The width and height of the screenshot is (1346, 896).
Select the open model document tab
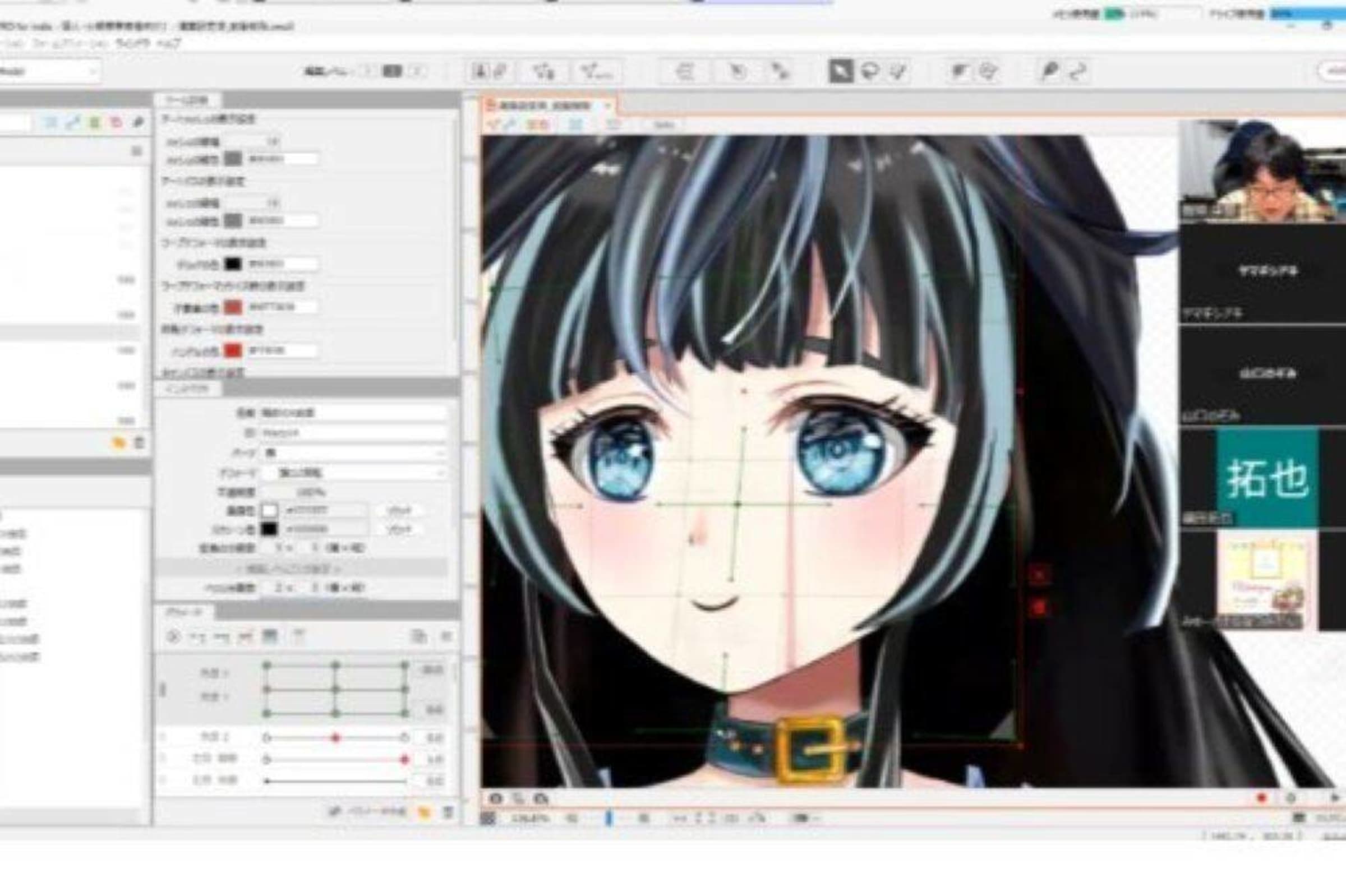coord(546,106)
